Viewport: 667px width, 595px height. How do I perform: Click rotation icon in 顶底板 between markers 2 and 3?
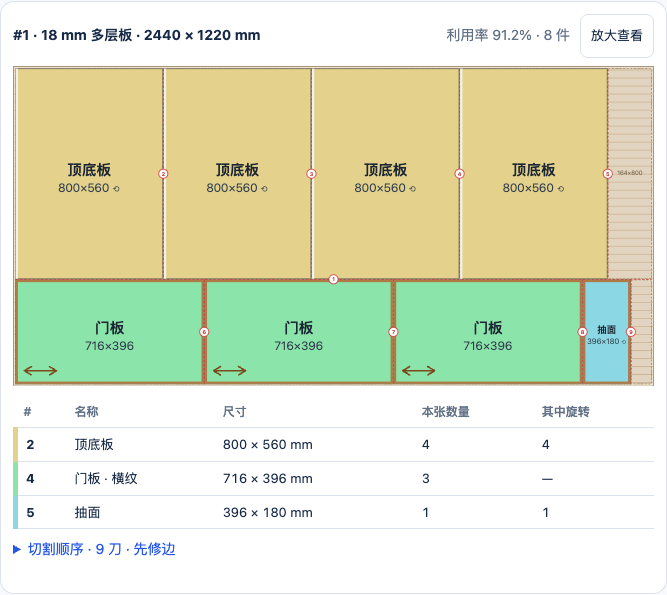point(264,188)
